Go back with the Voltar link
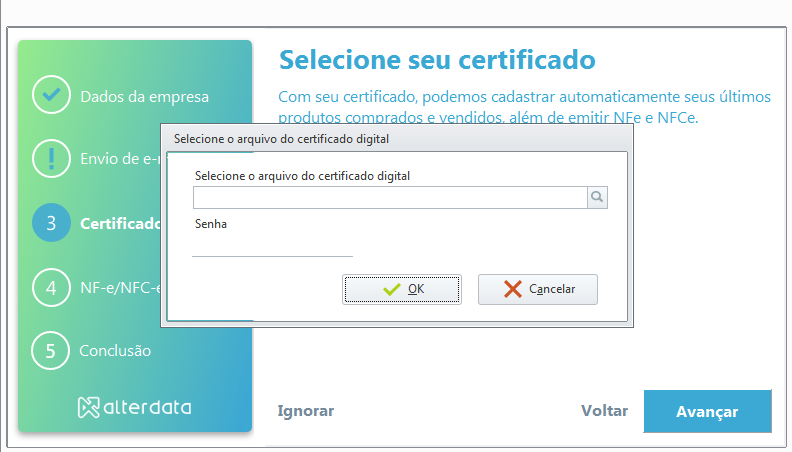Image resolution: width=792 pixels, height=452 pixels. pos(604,411)
